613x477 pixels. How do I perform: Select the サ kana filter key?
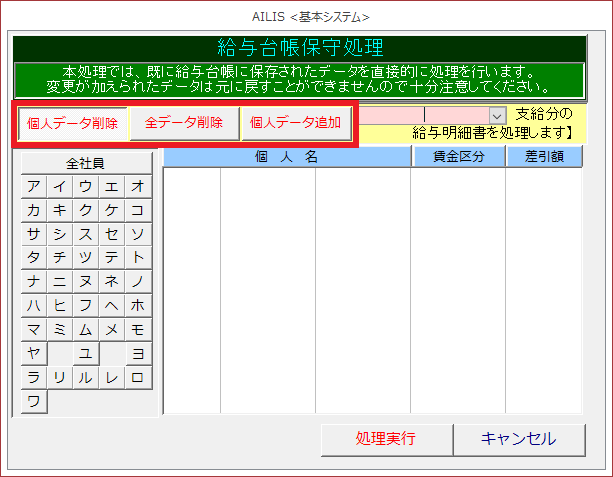[34, 233]
